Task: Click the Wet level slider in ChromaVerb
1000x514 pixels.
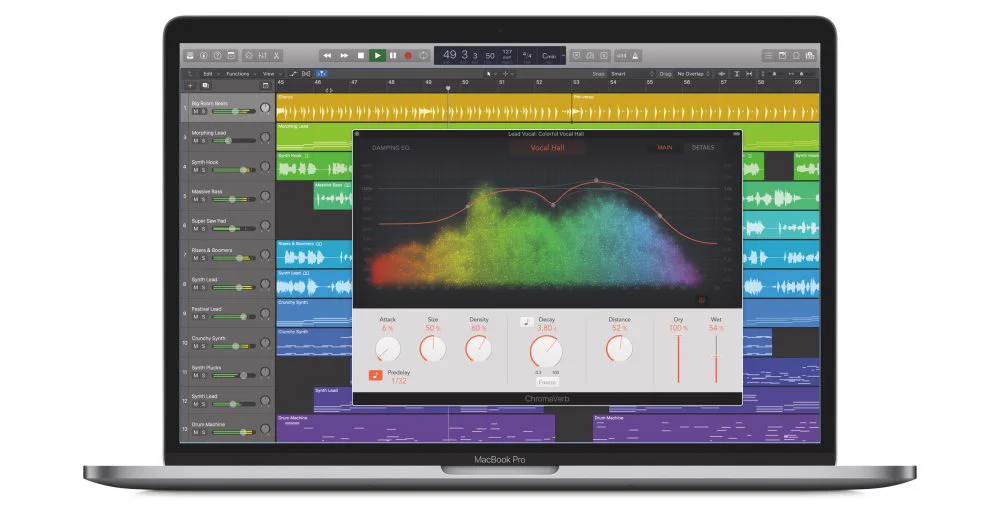Action: (716, 358)
